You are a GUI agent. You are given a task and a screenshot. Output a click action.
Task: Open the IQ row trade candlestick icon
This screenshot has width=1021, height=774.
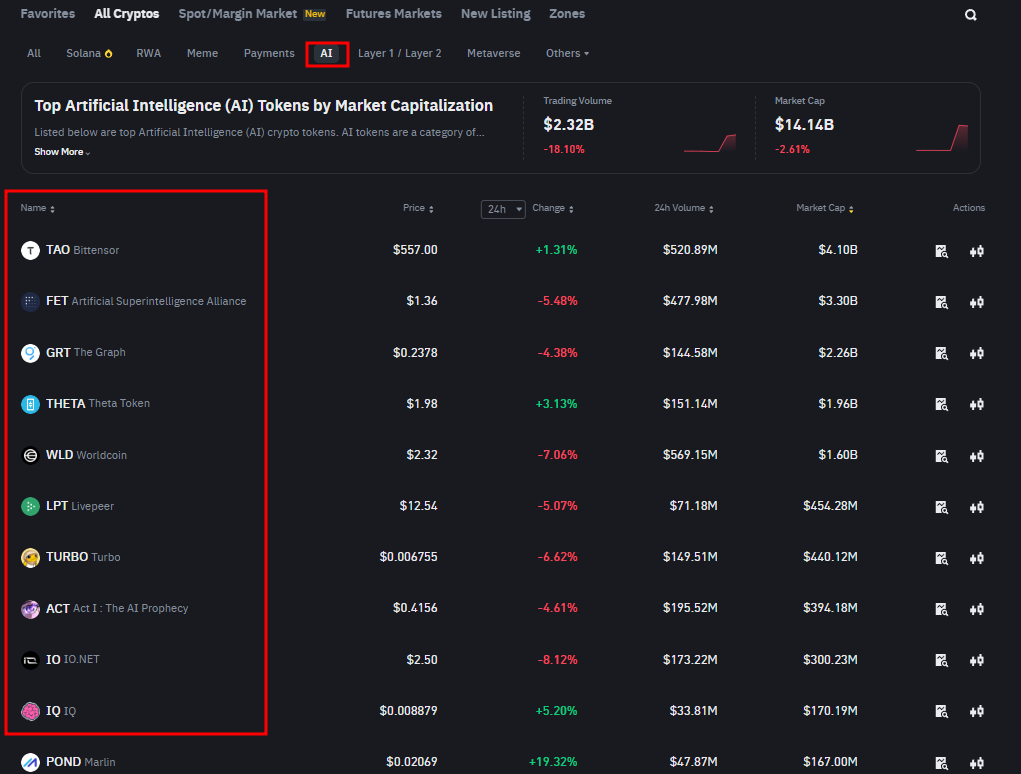(x=977, y=711)
